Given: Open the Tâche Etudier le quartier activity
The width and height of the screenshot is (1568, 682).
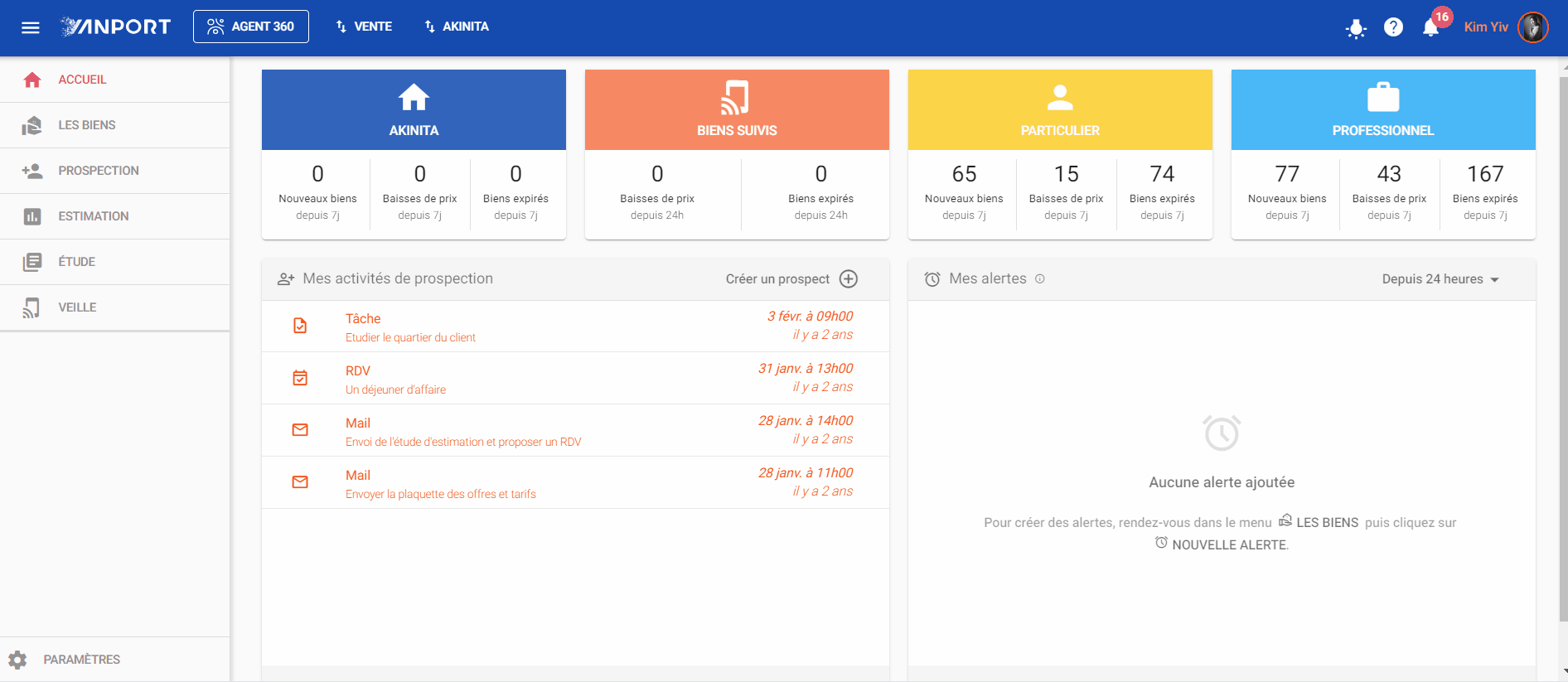Looking at the screenshot, I should [x=575, y=326].
